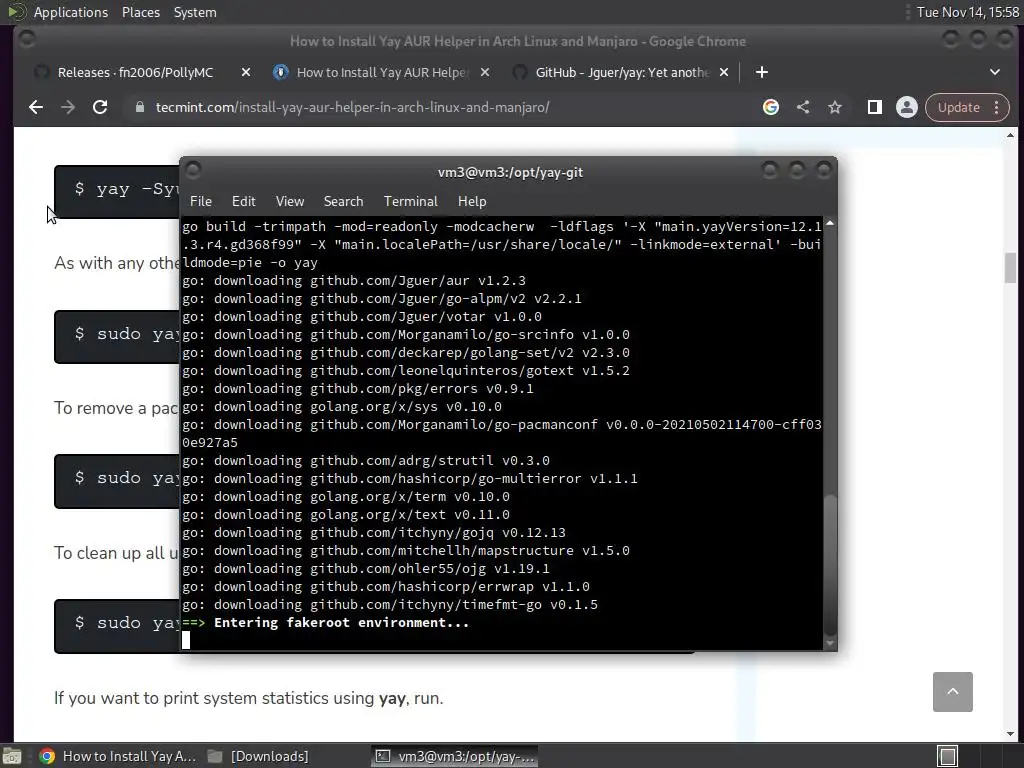Go forward in Chrome

68,107
